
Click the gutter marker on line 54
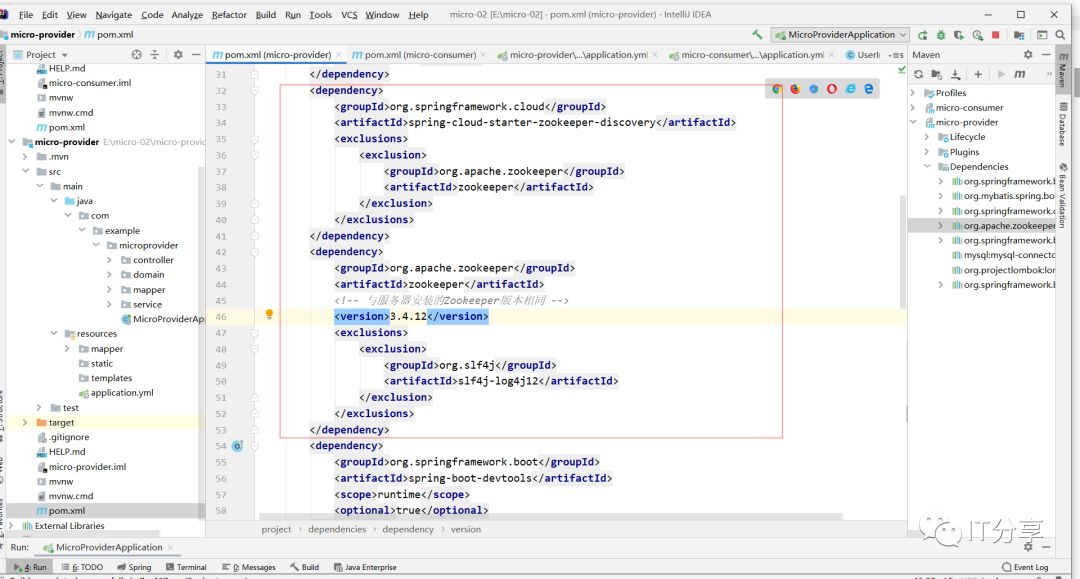point(238,446)
